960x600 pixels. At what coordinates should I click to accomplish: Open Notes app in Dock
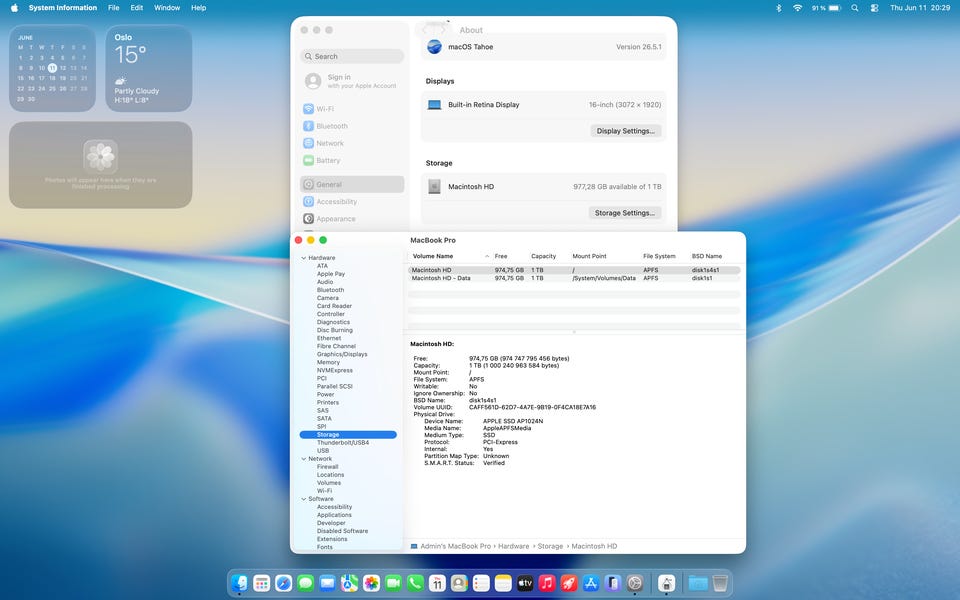pos(503,583)
